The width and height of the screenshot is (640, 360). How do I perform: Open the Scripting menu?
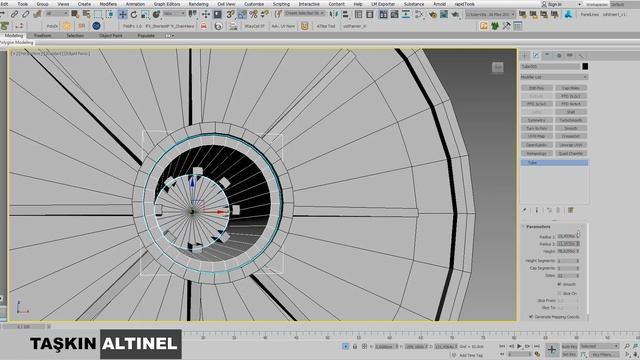point(281,4)
